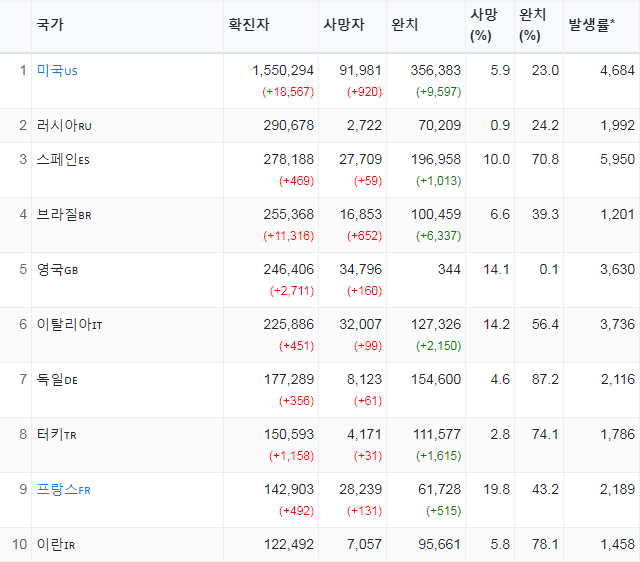
Task: Click US confirmed cases value 1,550,294
Action: click(283, 71)
